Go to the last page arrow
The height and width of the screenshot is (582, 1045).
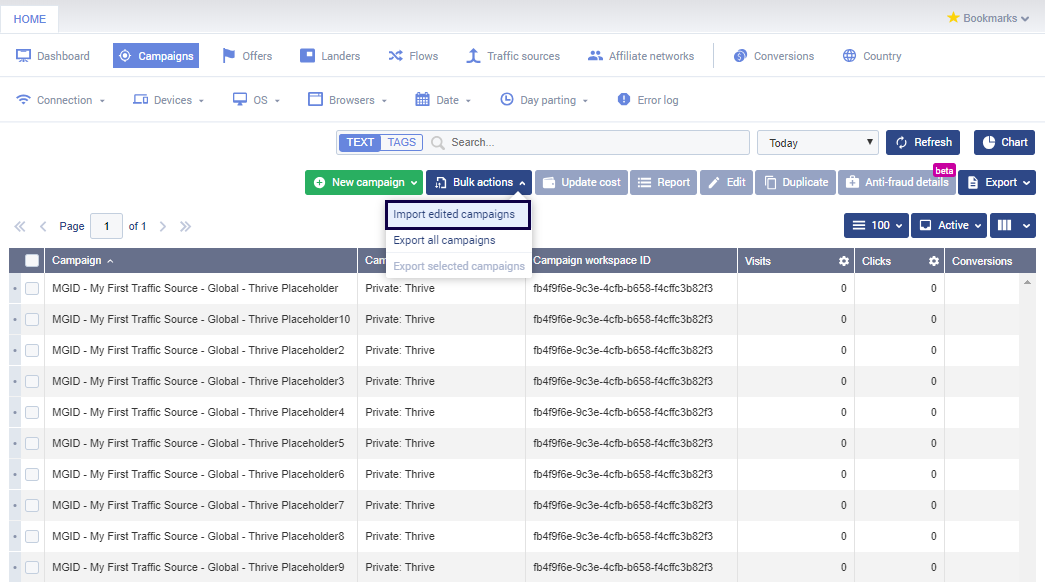point(185,227)
